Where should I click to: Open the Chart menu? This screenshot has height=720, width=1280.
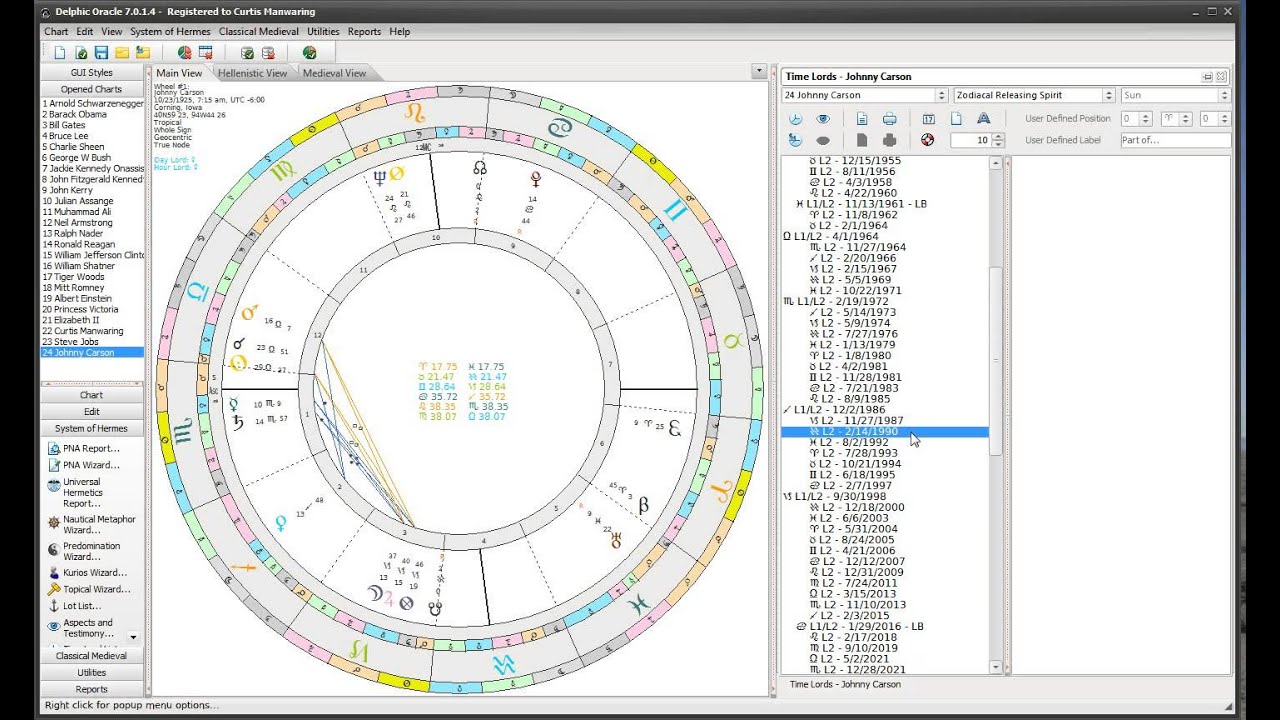click(56, 32)
